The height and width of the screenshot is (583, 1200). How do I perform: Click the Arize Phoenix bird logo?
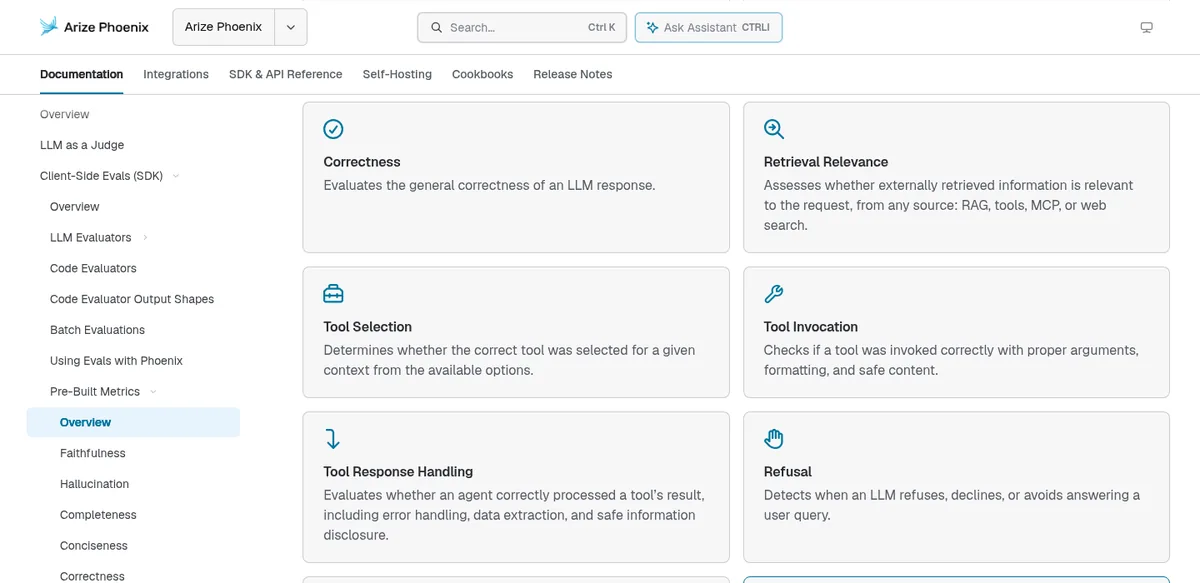tap(49, 27)
